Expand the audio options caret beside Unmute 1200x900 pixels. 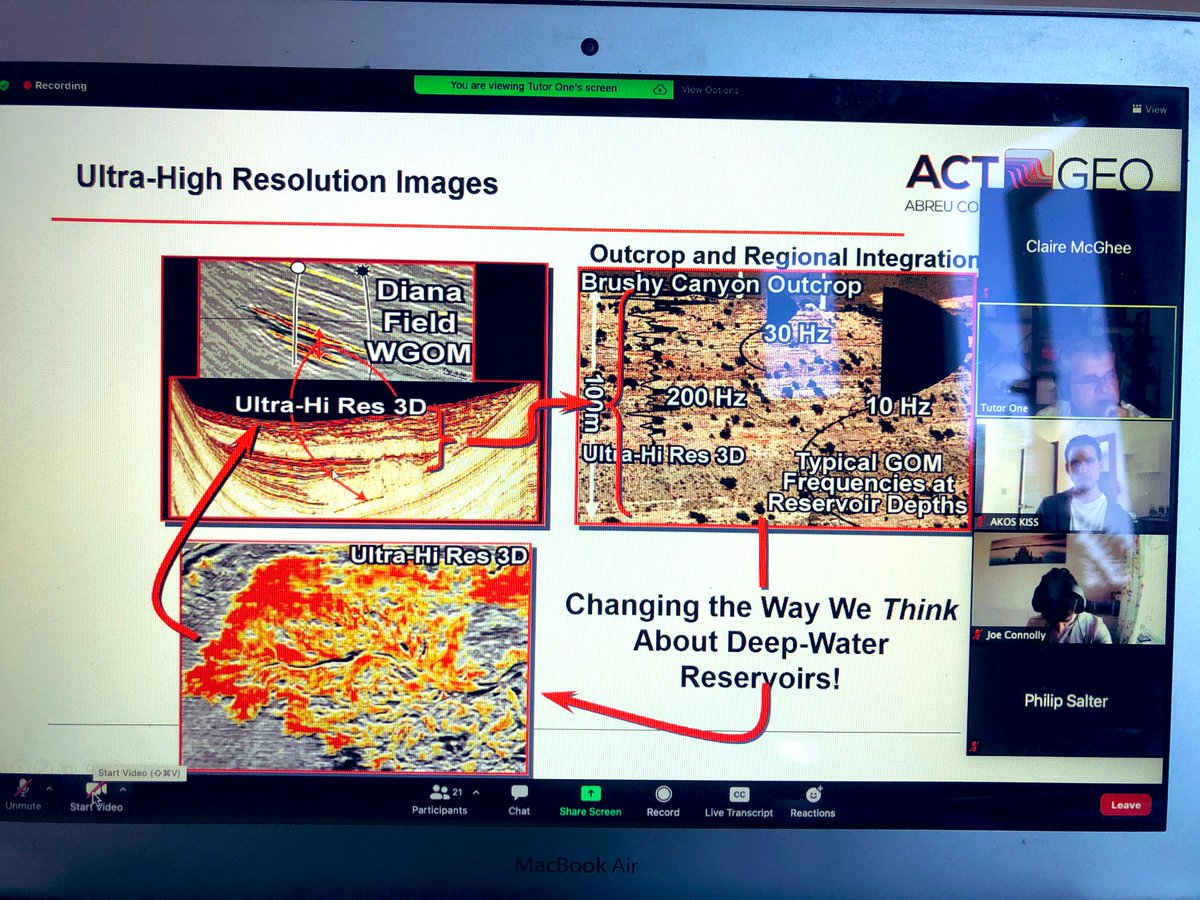tap(50, 788)
